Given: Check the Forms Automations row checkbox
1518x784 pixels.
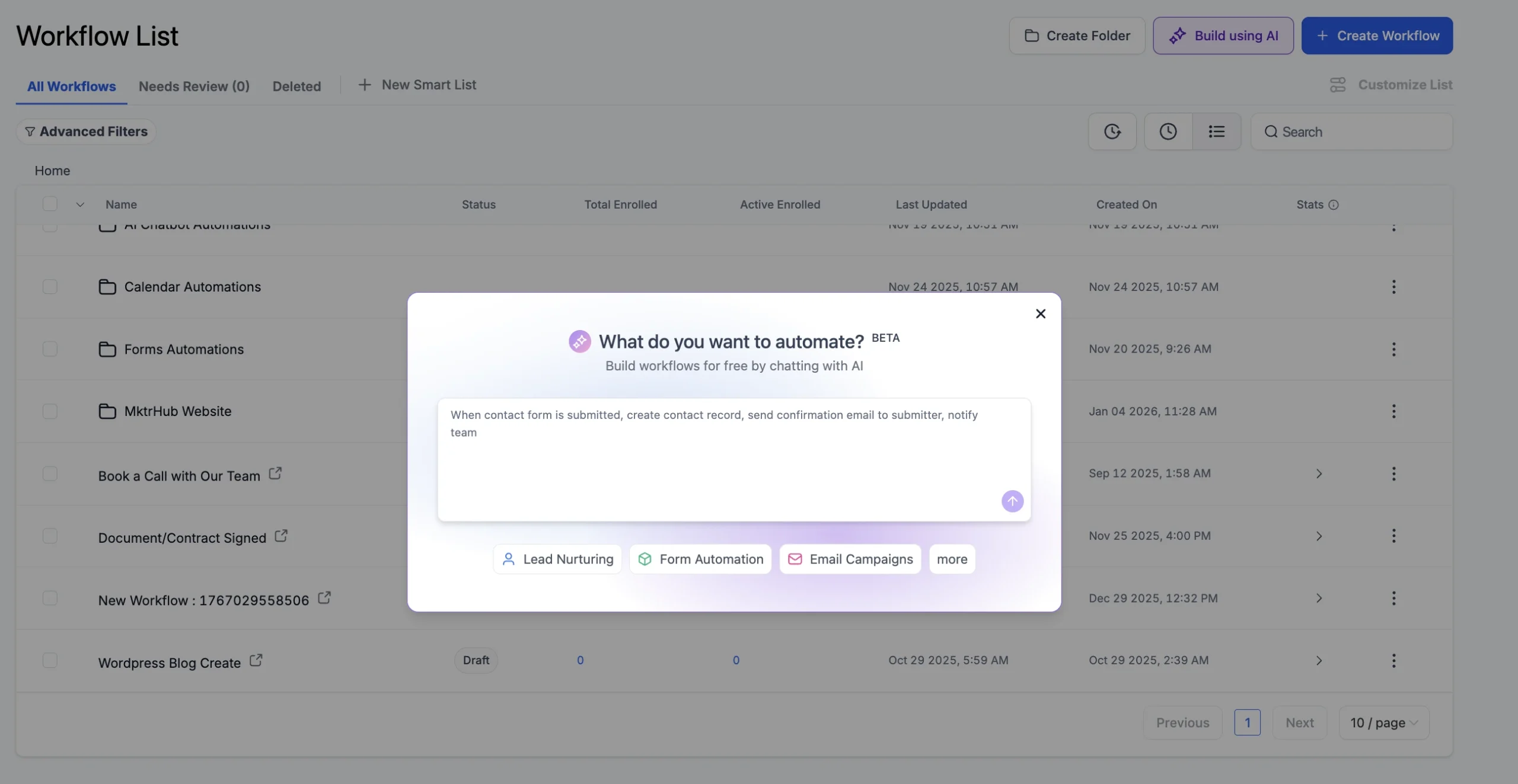Looking at the screenshot, I should tap(50, 349).
